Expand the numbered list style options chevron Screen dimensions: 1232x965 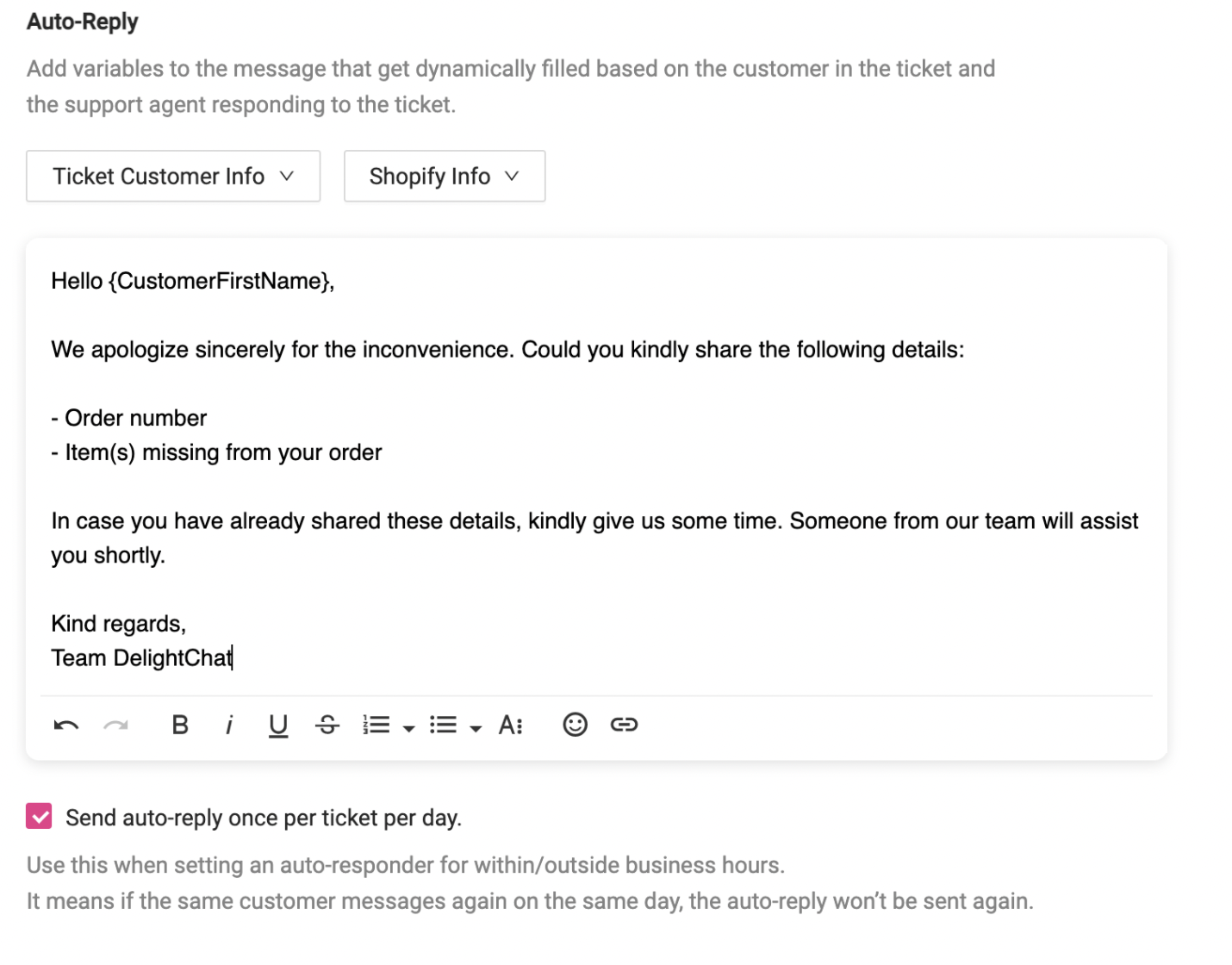click(x=408, y=728)
